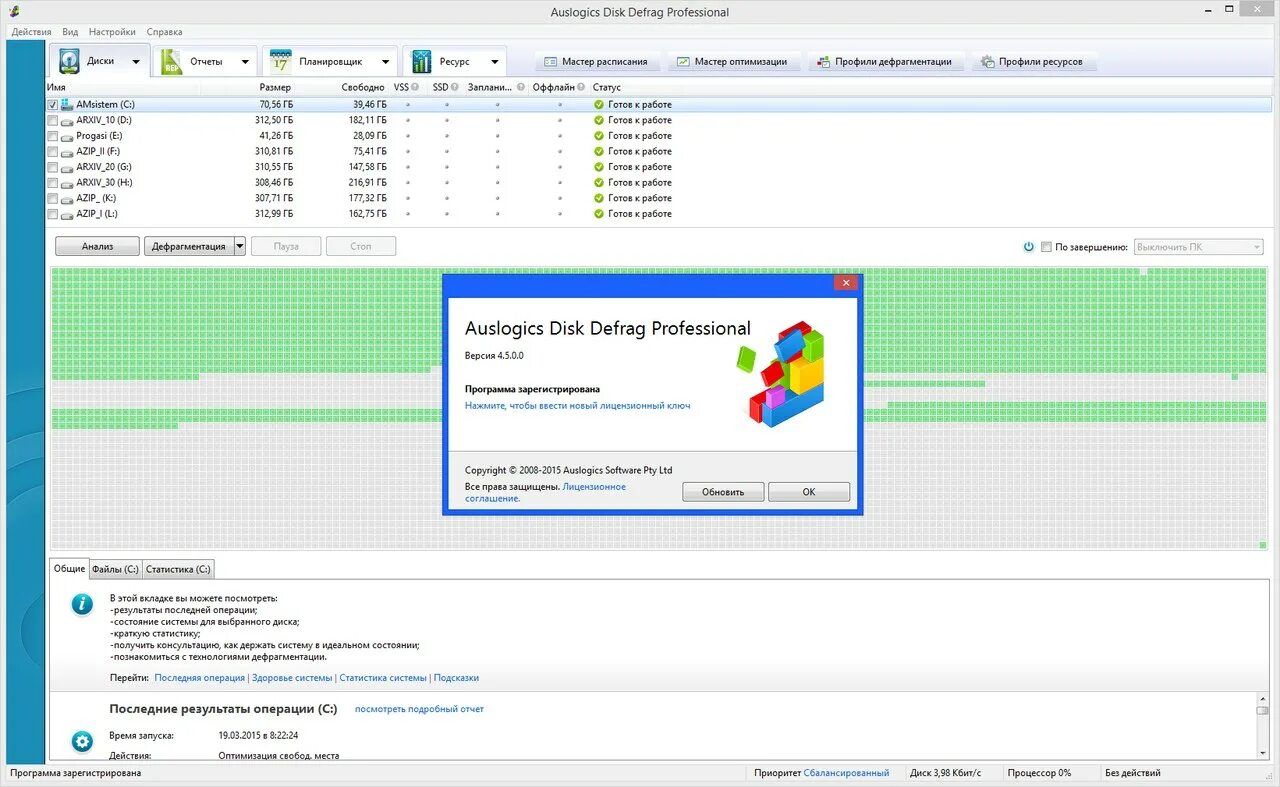Click the Подсказки link
The image size is (1280, 787).
[x=456, y=678]
